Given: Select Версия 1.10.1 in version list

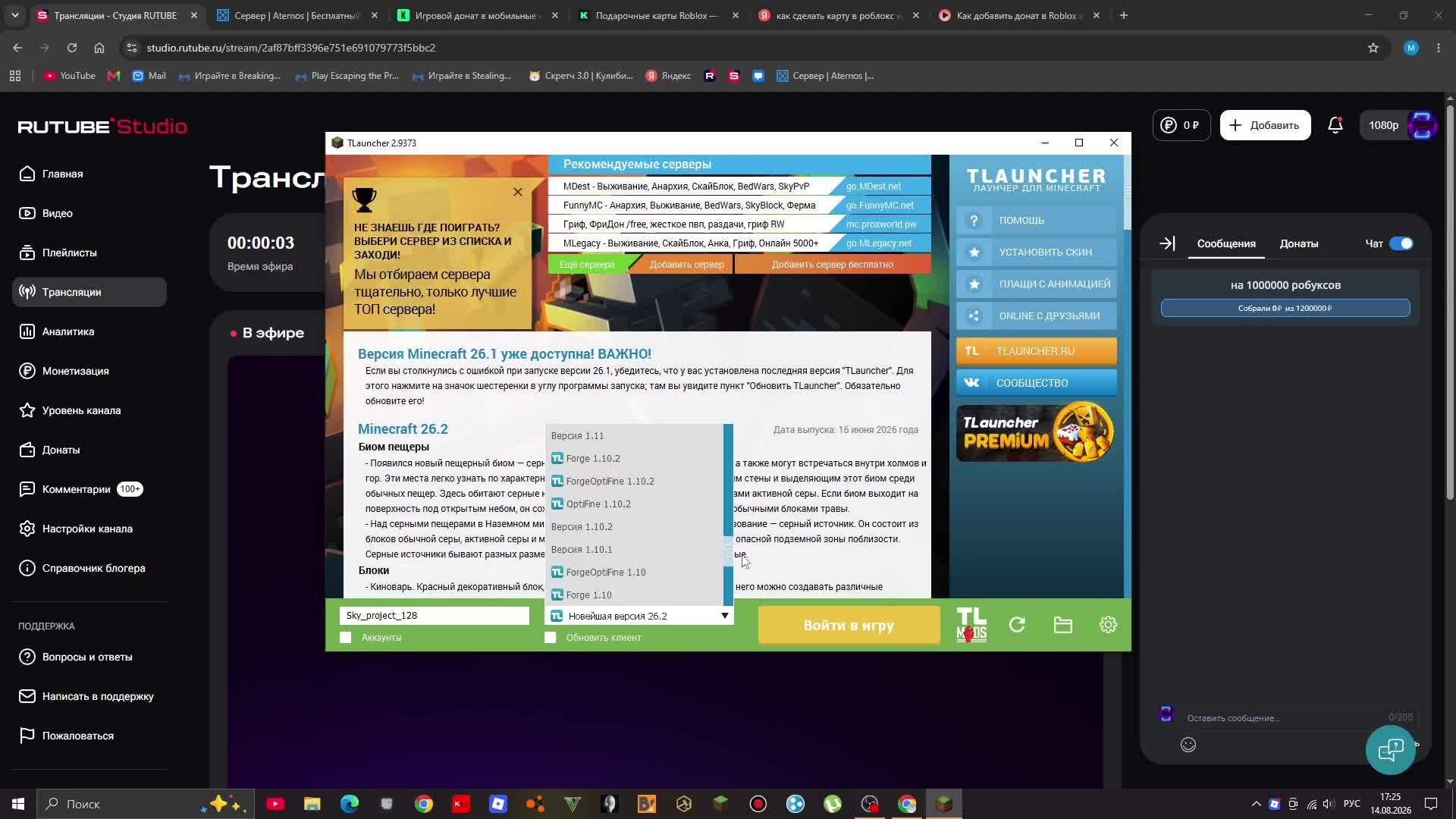Looking at the screenshot, I should (x=635, y=550).
